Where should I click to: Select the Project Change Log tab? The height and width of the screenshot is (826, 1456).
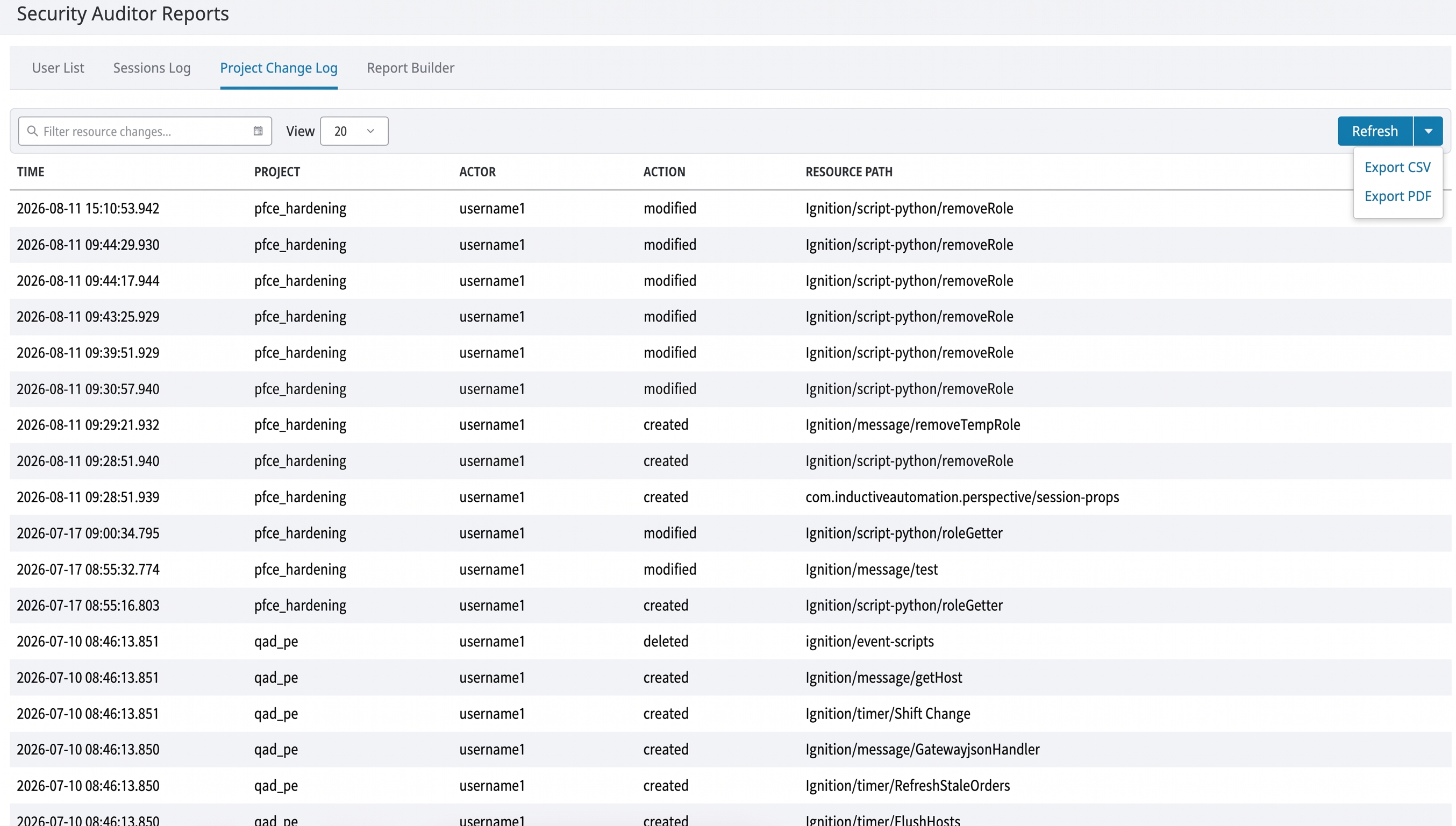[279, 68]
